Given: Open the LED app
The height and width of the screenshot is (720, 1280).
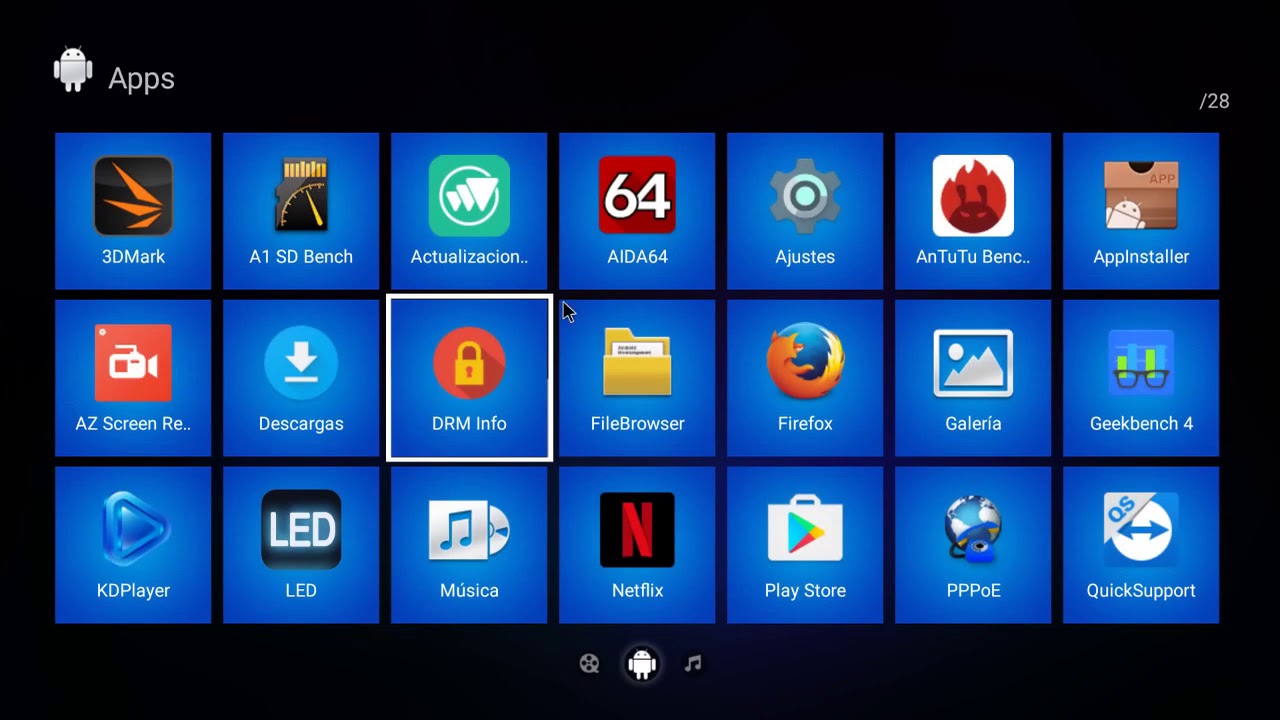Looking at the screenshot, I should [301, 545].
